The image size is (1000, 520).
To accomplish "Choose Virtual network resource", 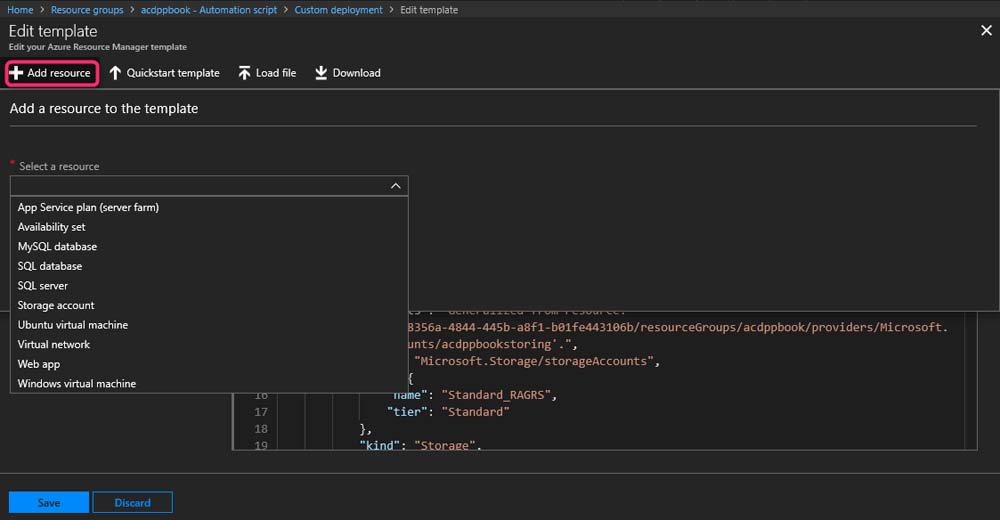I will 54,344.
